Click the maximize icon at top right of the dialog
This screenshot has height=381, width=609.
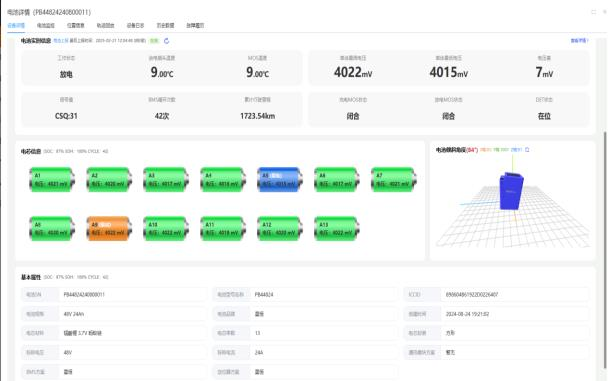593,12
